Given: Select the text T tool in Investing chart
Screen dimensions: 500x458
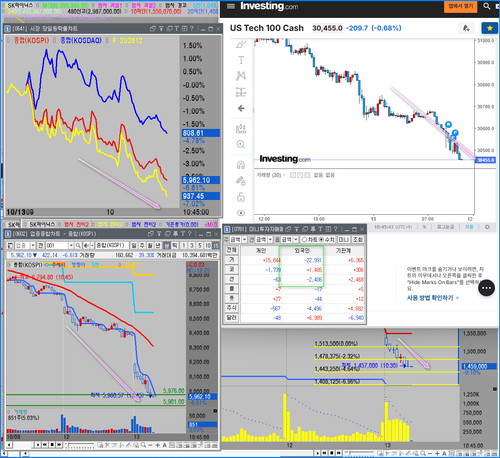Looking at the screenshot, I should pos(241,60).
